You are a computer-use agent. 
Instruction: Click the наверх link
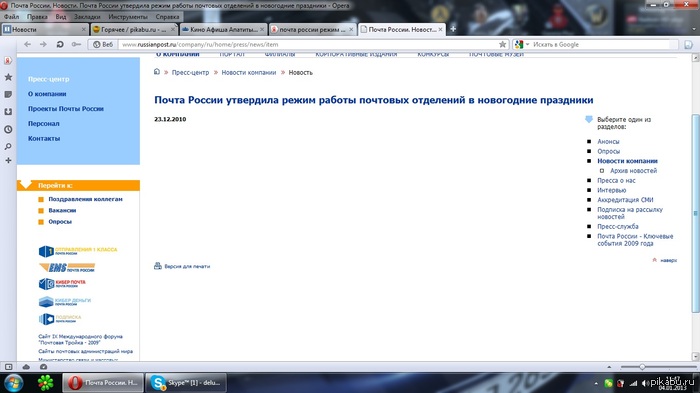pos(668,260)
